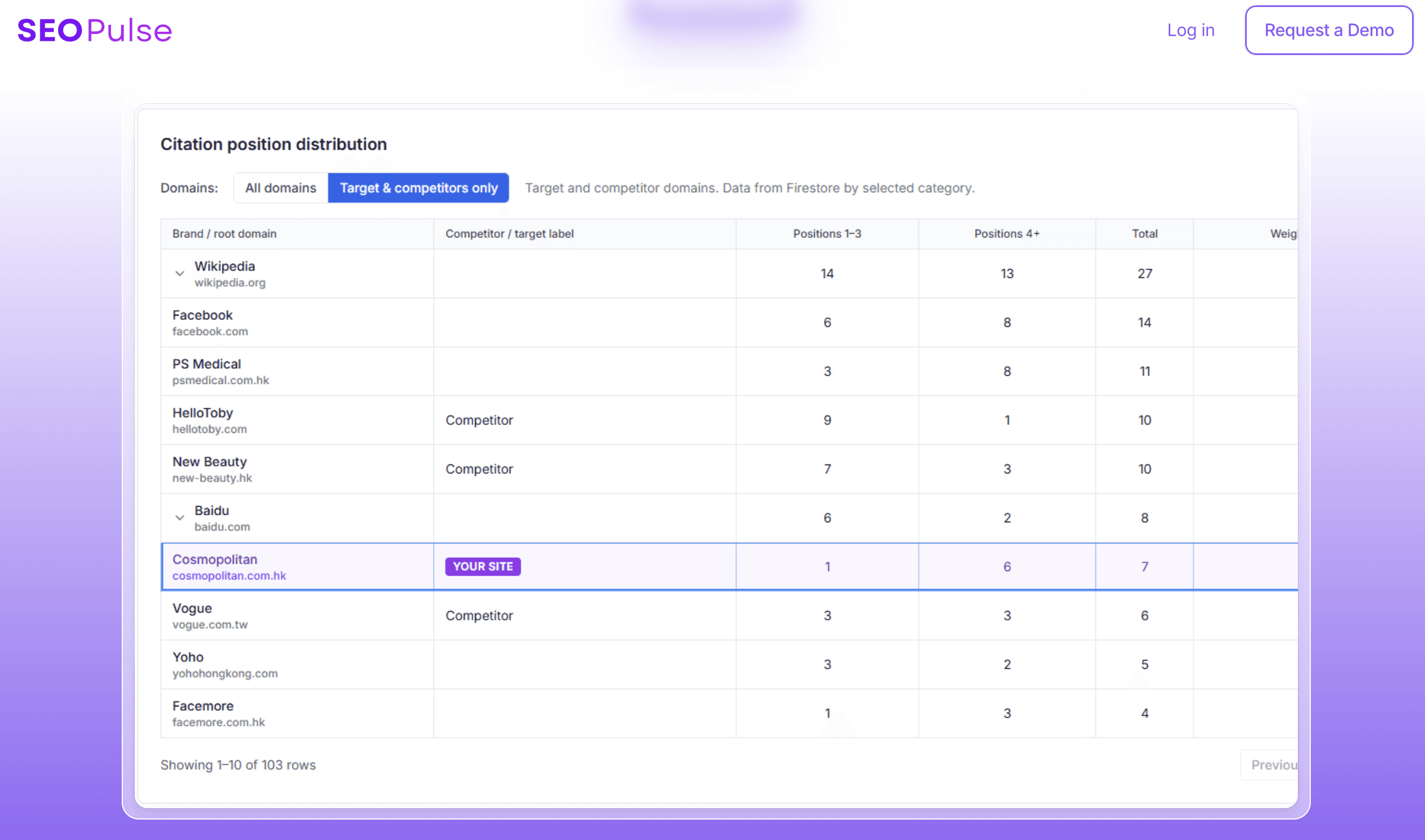Expand the Baidu row chevron
1425x840 pixels.
coord(179,518)
